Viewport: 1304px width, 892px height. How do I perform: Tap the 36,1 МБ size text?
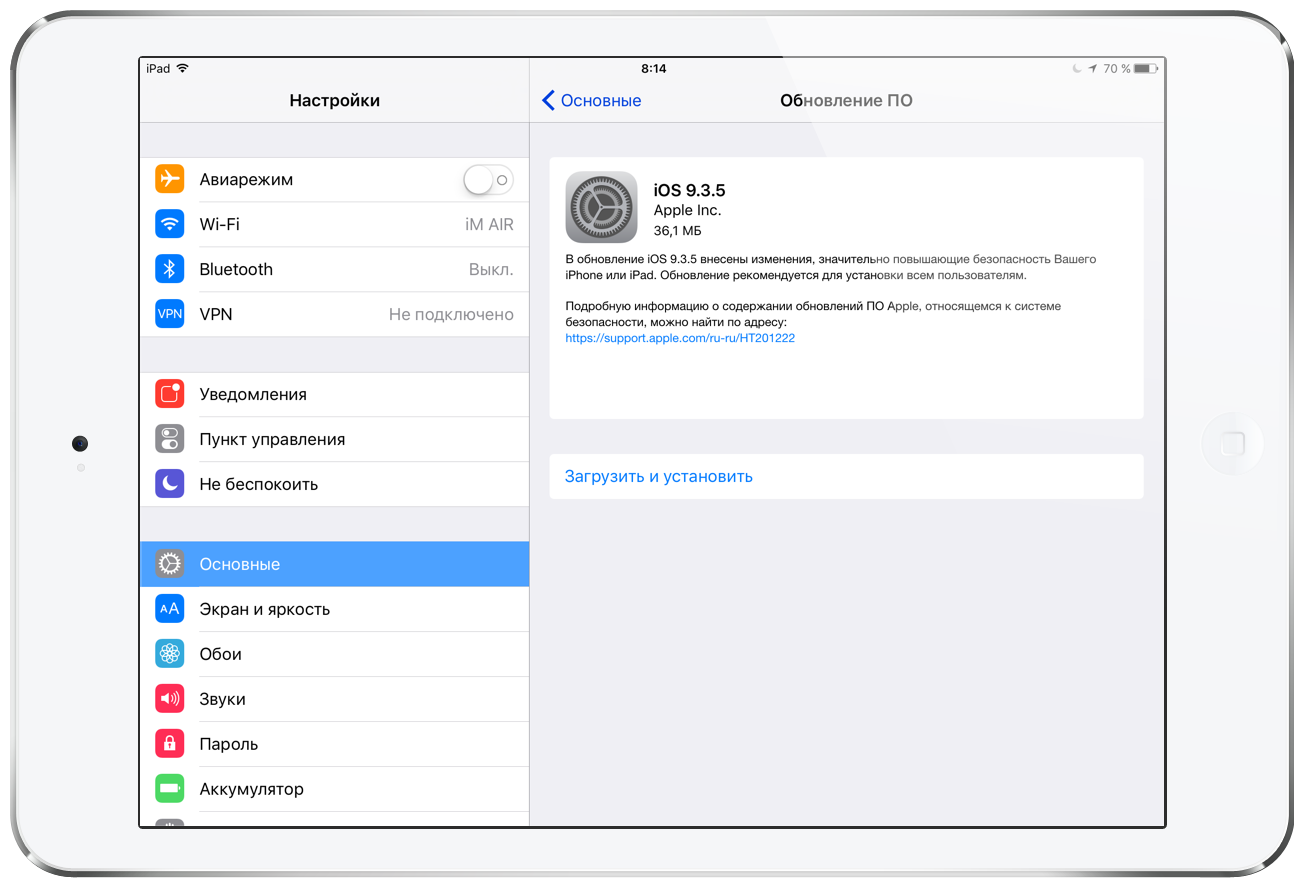pos(677,231)
